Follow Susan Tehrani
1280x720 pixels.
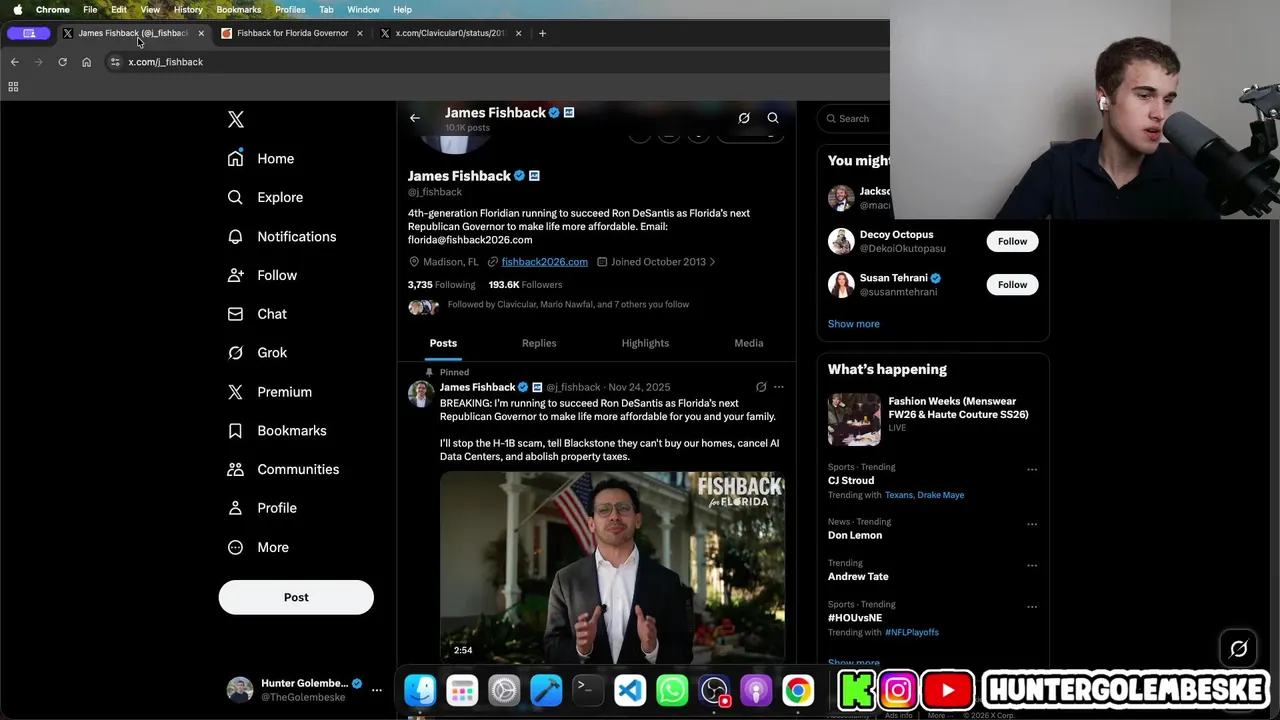pyautogui.click(x=1012, y=285)
